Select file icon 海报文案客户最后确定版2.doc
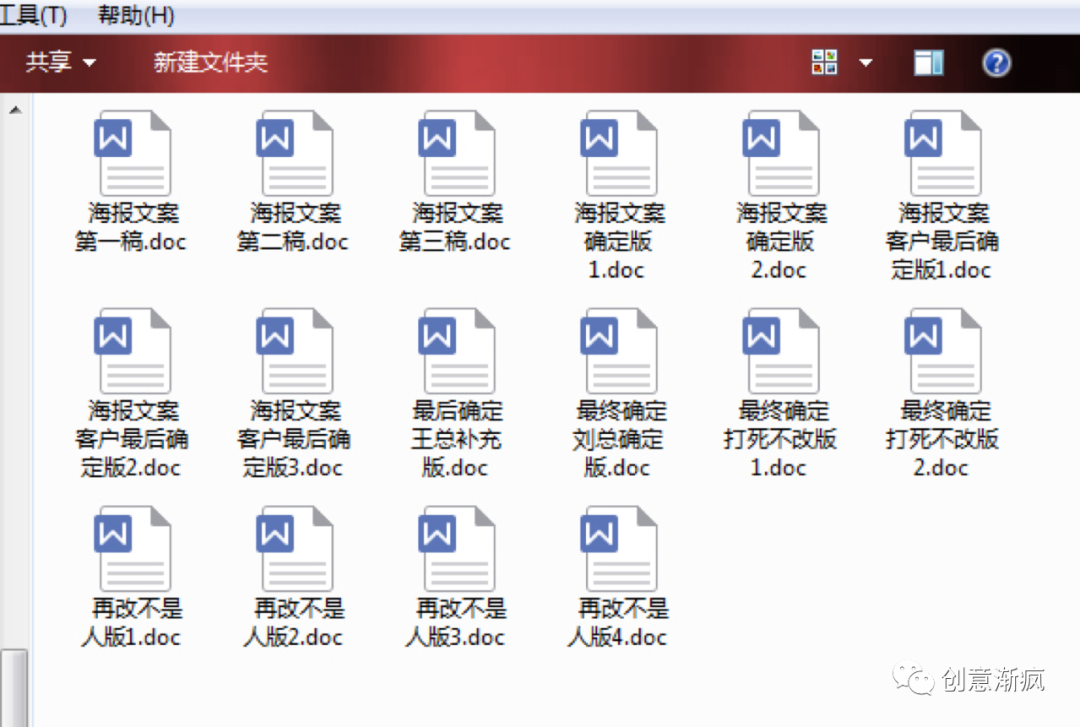Screen dimensions: 1080x727 pos(132,351)
